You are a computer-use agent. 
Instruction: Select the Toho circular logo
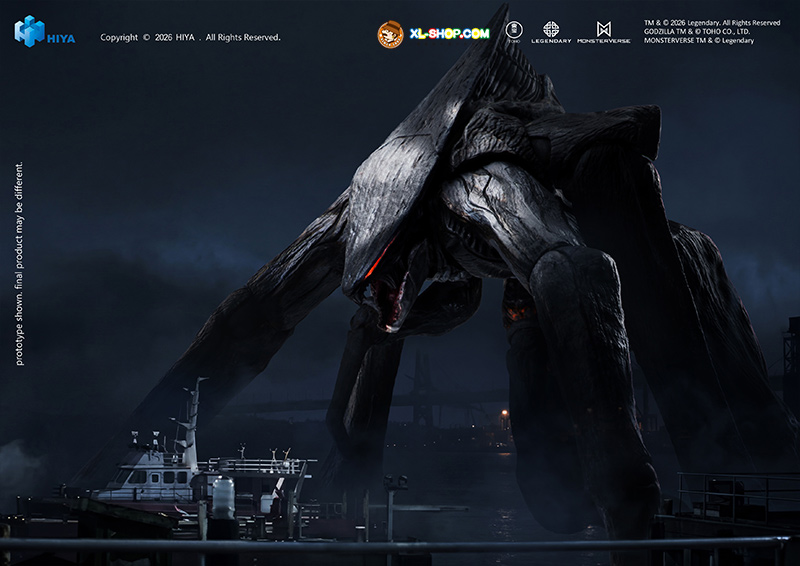pyautogui.click(x=514, y=30)
